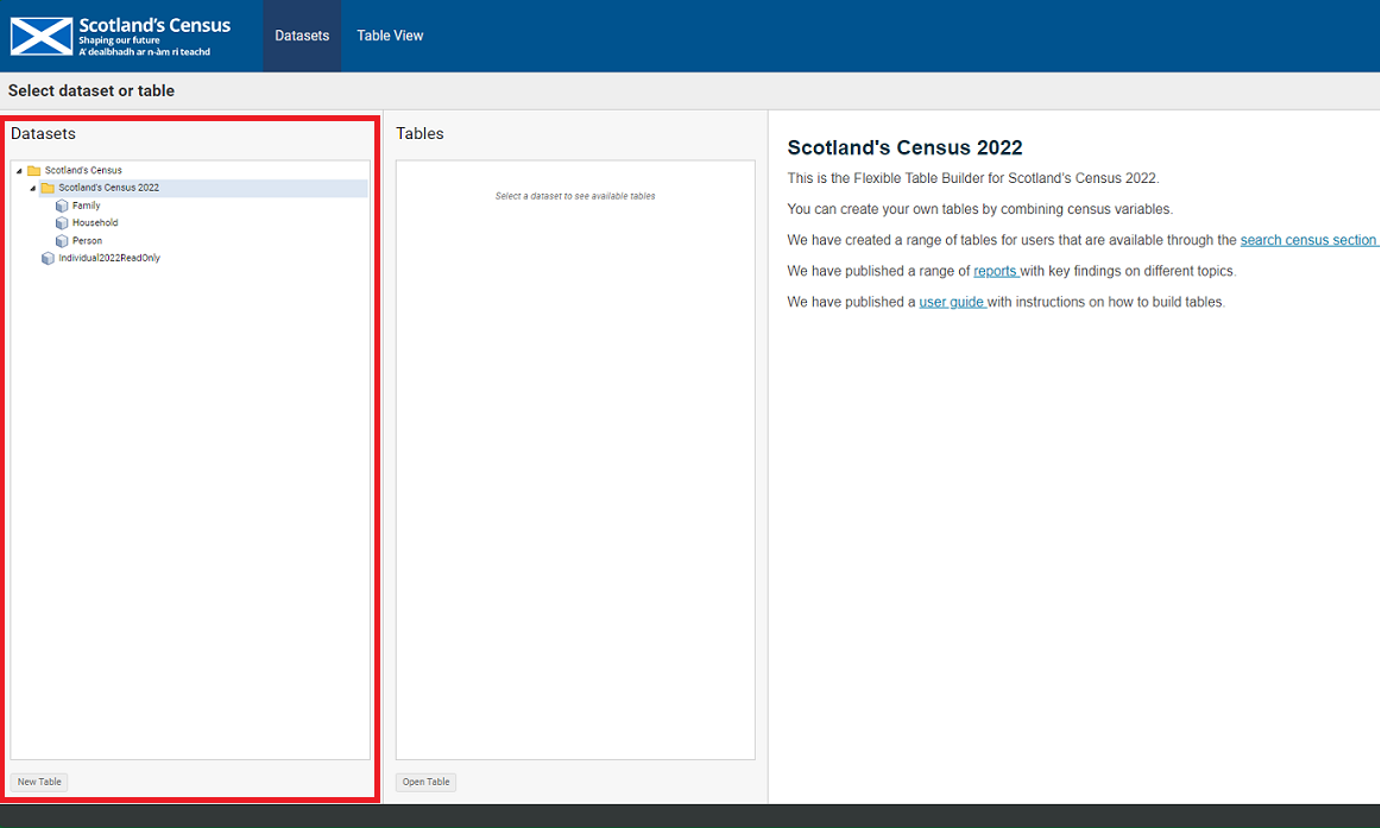Collapse the Scotland's Census root tree arrow
This screenshot has height=828, width=1380.
point(19,171)
